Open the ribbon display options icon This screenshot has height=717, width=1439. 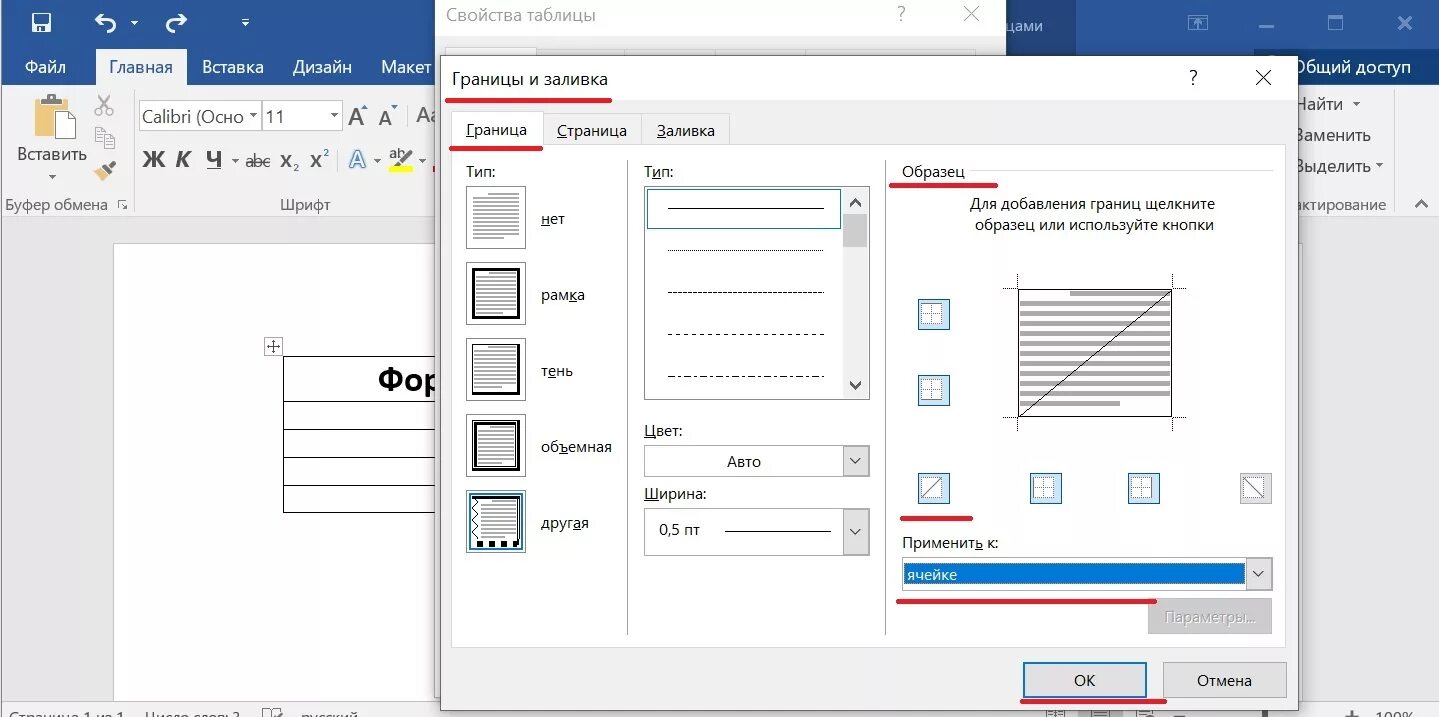coord(1197,22)
